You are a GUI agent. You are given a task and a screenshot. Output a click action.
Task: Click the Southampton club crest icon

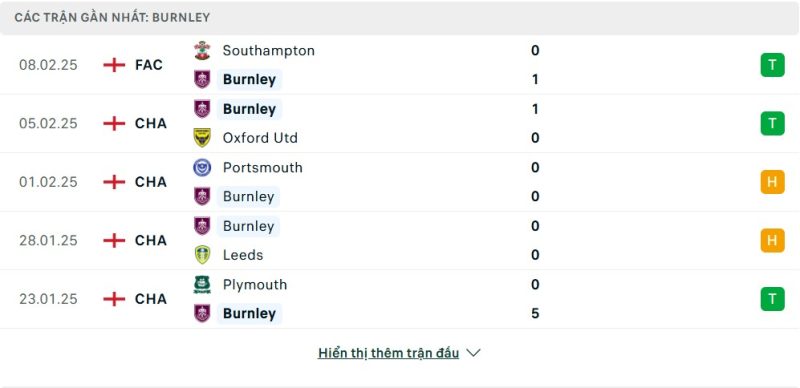pos(202,51)
